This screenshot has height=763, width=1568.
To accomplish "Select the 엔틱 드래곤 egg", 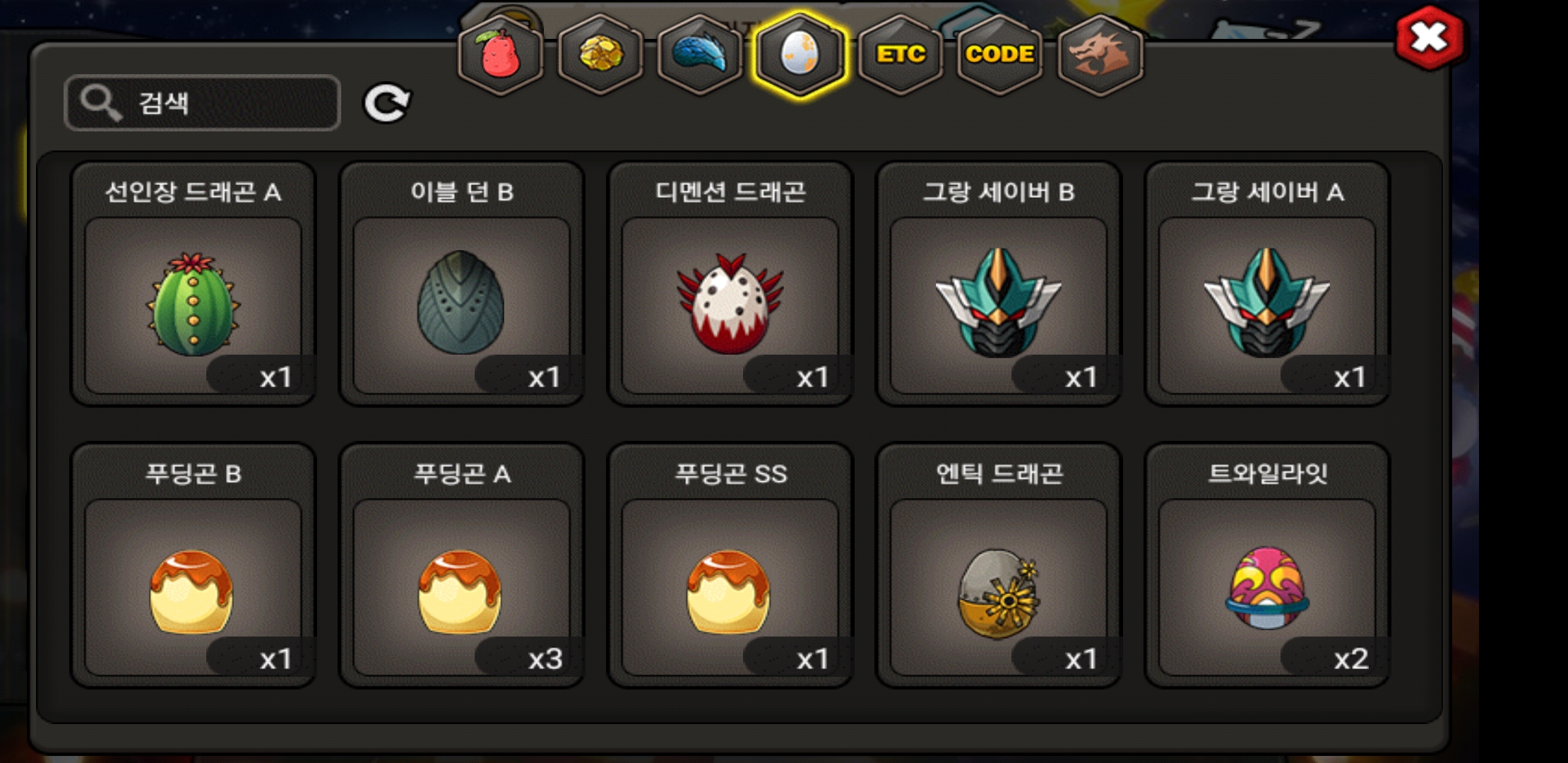I will point(999,565).
